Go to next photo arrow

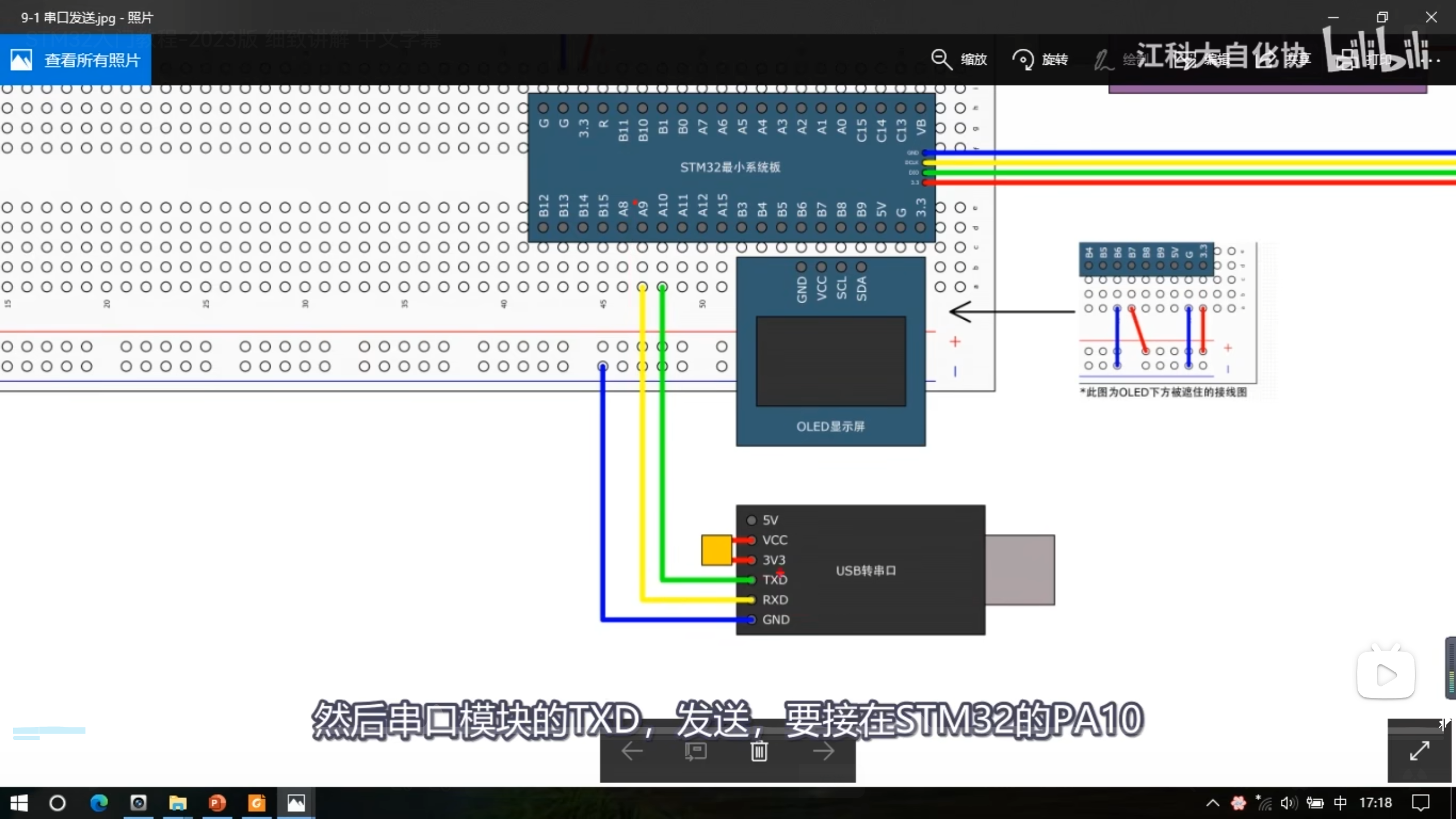[823, 751]
